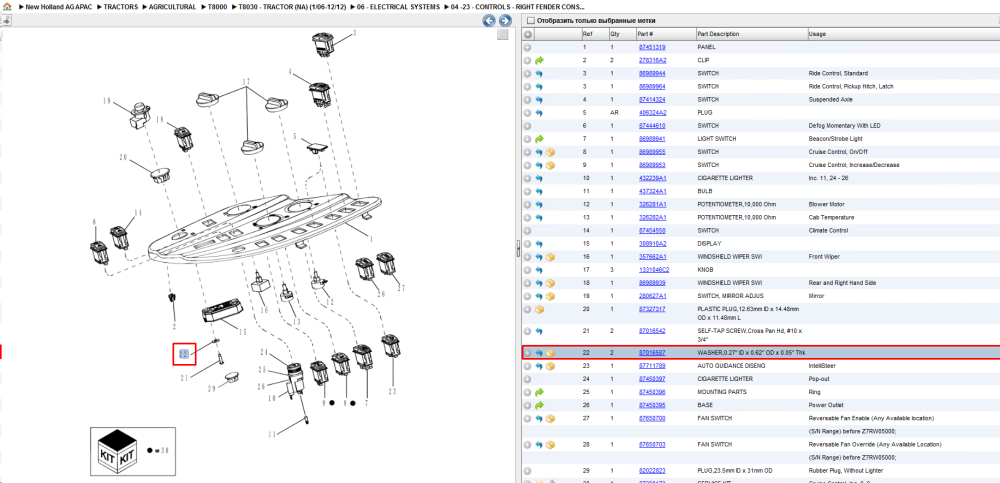This screenshot has width=1000, height=483.
Task: Click 'Power Outlet' usage text
Action: click(x=826, y=405)
